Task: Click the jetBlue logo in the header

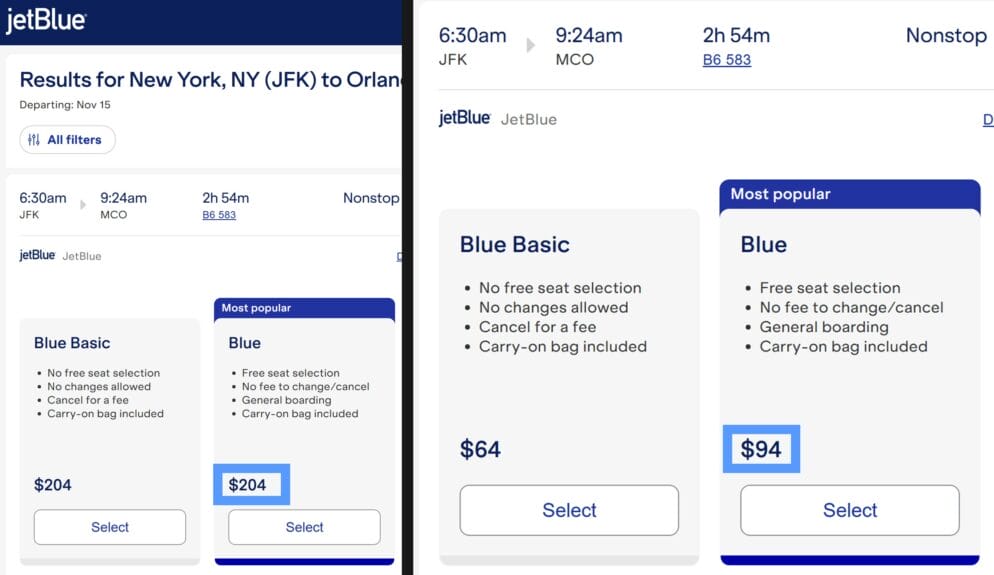Action: point(46,21)
